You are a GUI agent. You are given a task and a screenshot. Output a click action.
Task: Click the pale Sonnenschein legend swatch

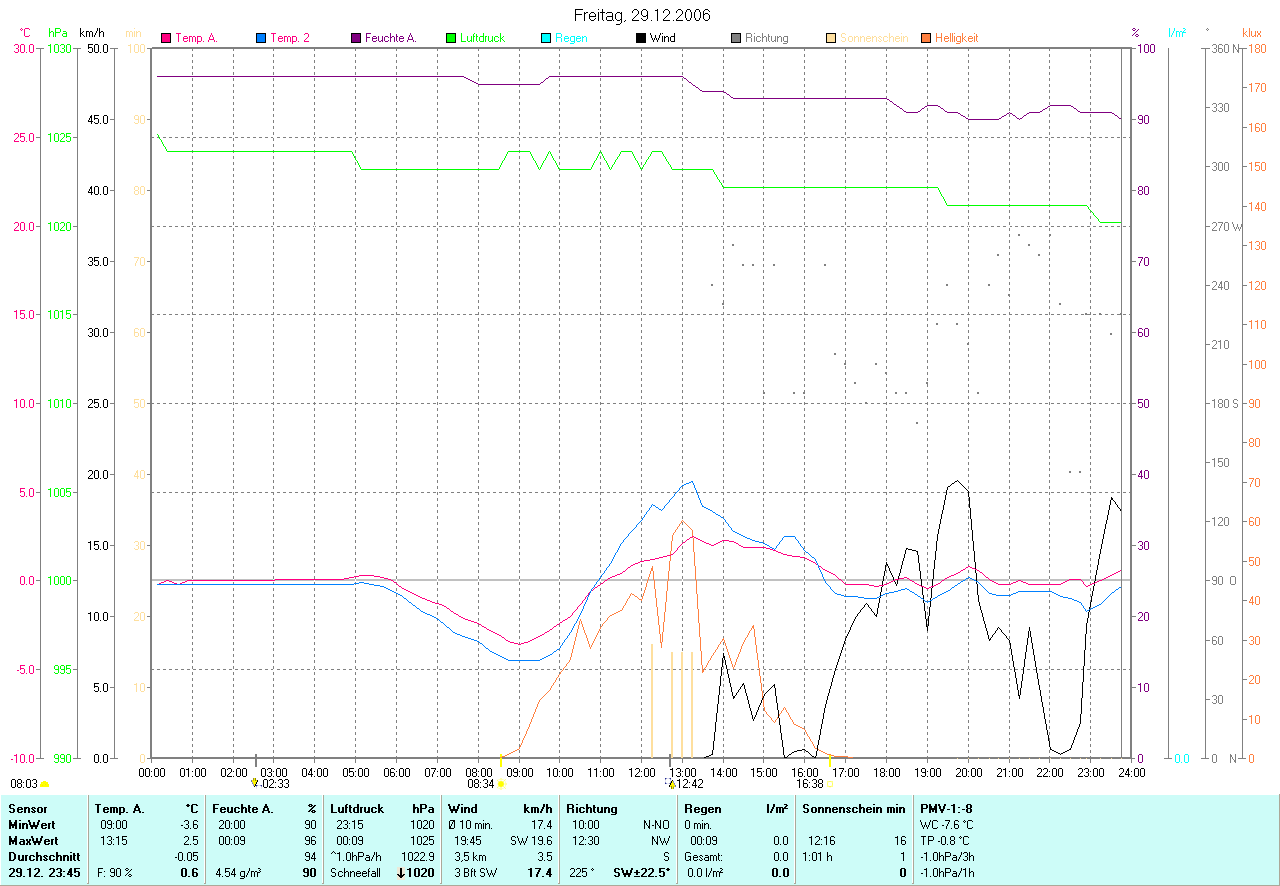pyautogui.click(x=831, y=38)
